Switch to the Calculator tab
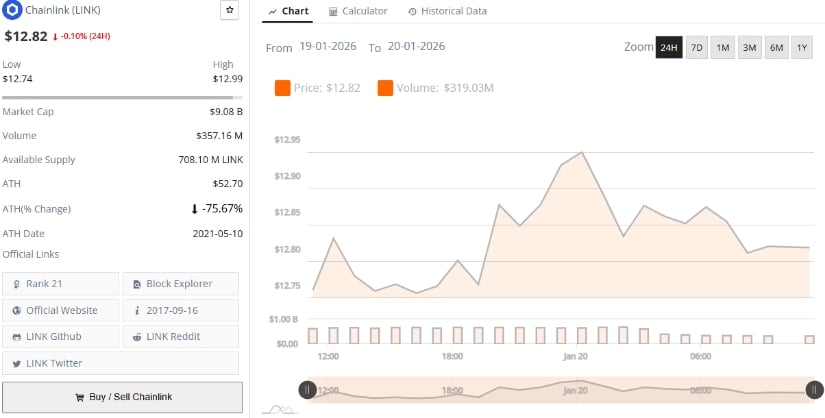 tap(358, 11)
